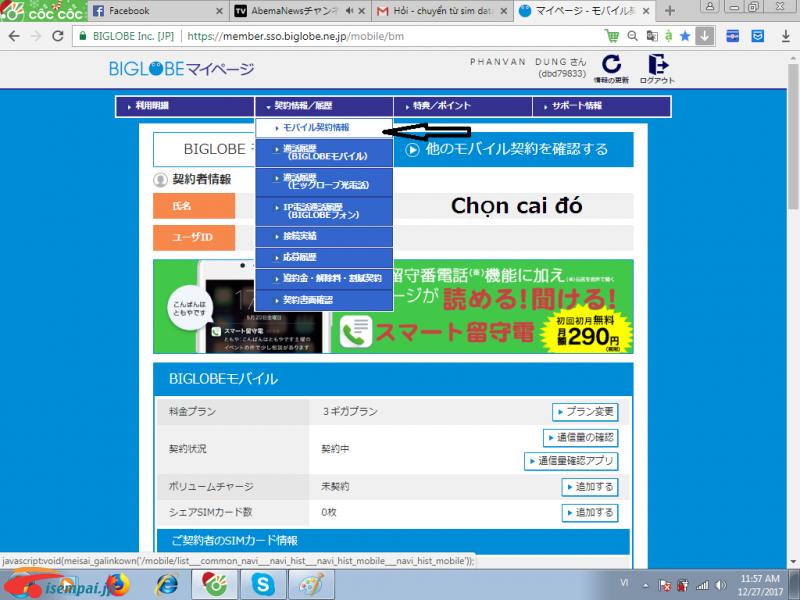Click 追加する for シェアSIMカード数
Screen dimensions: 800x600
[590, 513]
